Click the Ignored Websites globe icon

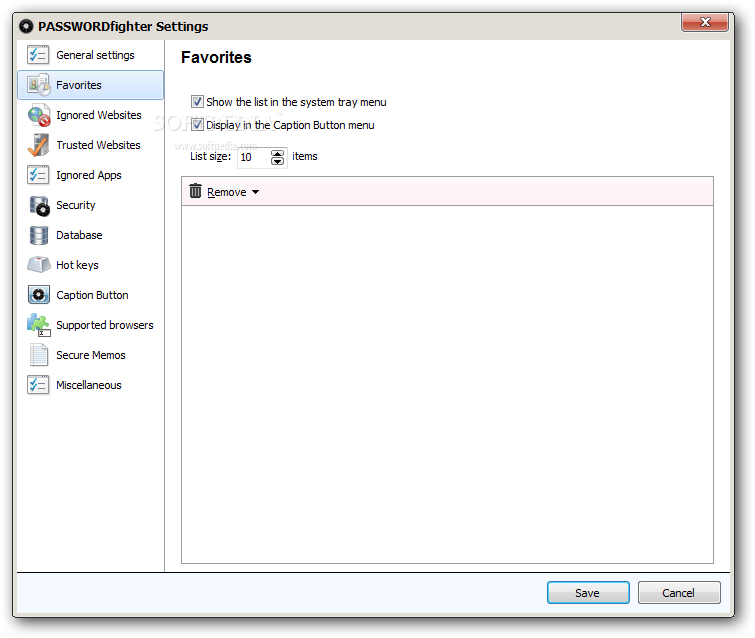[39, 115]
